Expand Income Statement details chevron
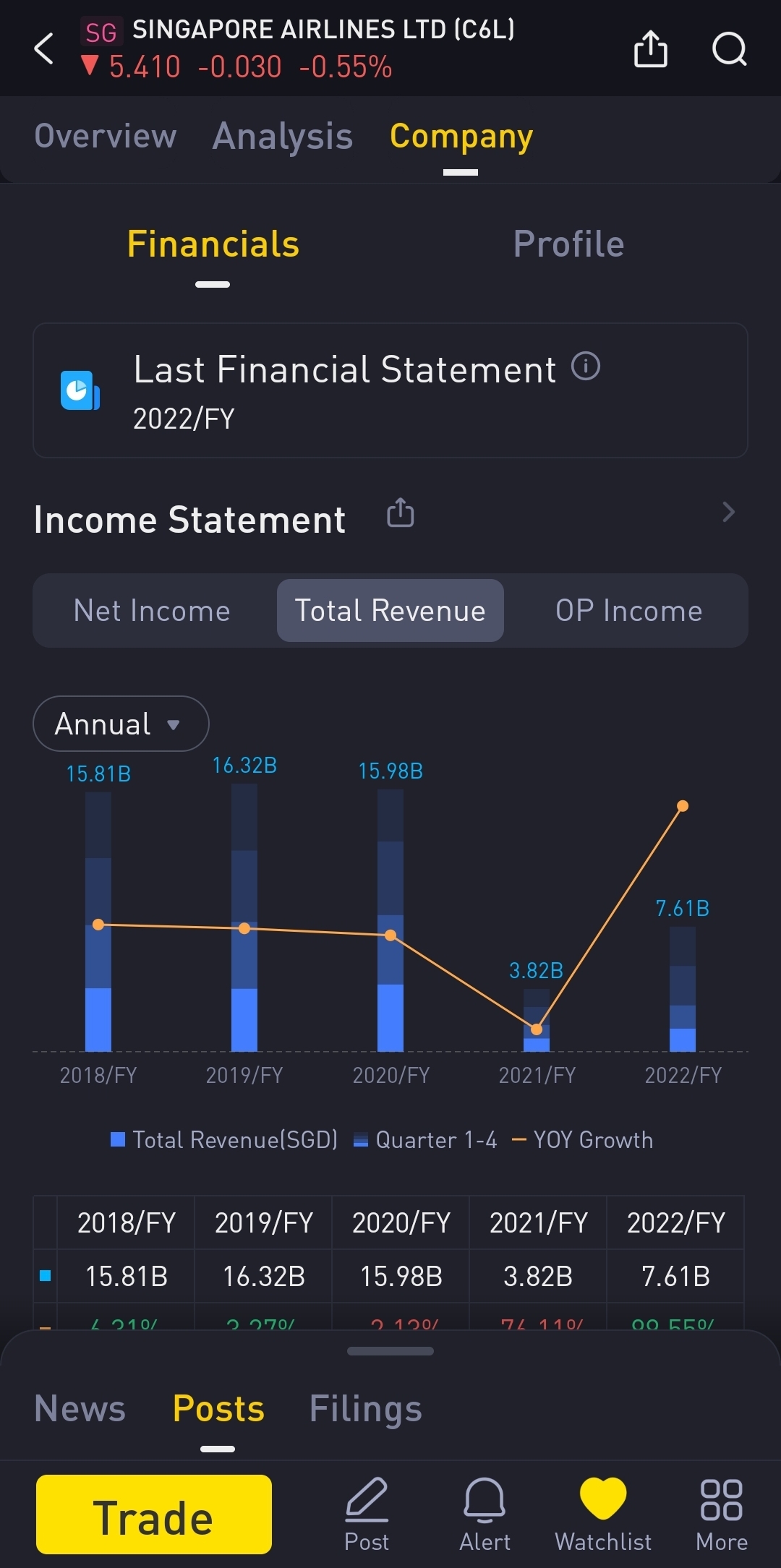The height and width of the screenshot is (1568, 781). 728,512
